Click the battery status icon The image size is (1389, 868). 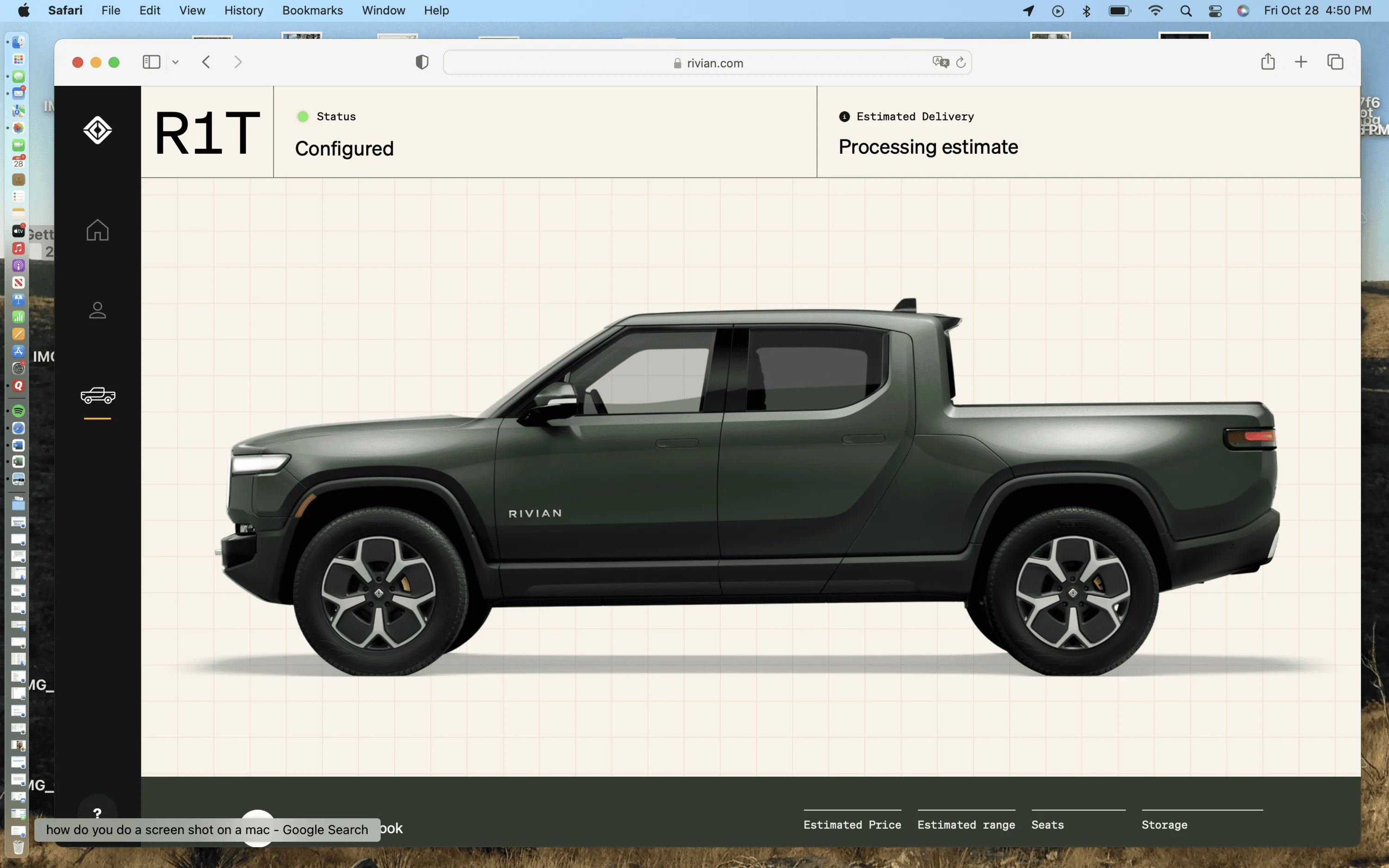coord(1120,10)
